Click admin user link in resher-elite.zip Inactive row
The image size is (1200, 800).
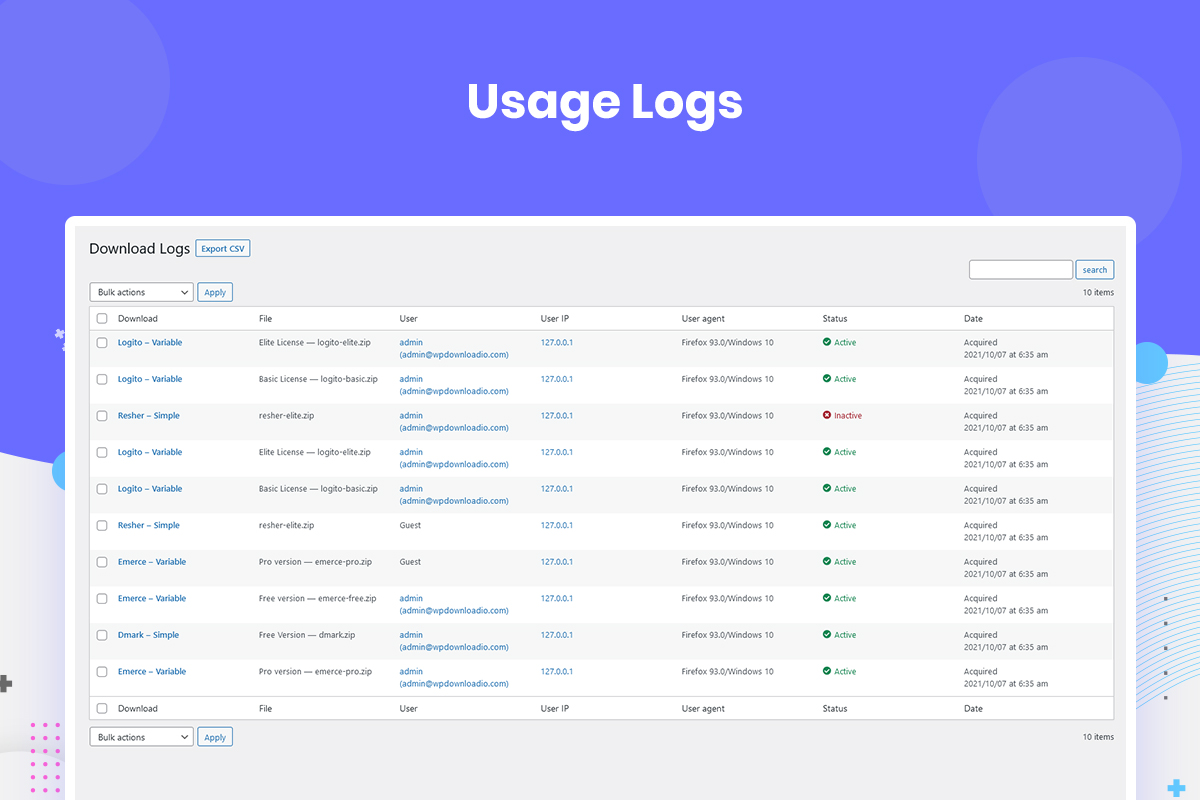pos(411,415)
